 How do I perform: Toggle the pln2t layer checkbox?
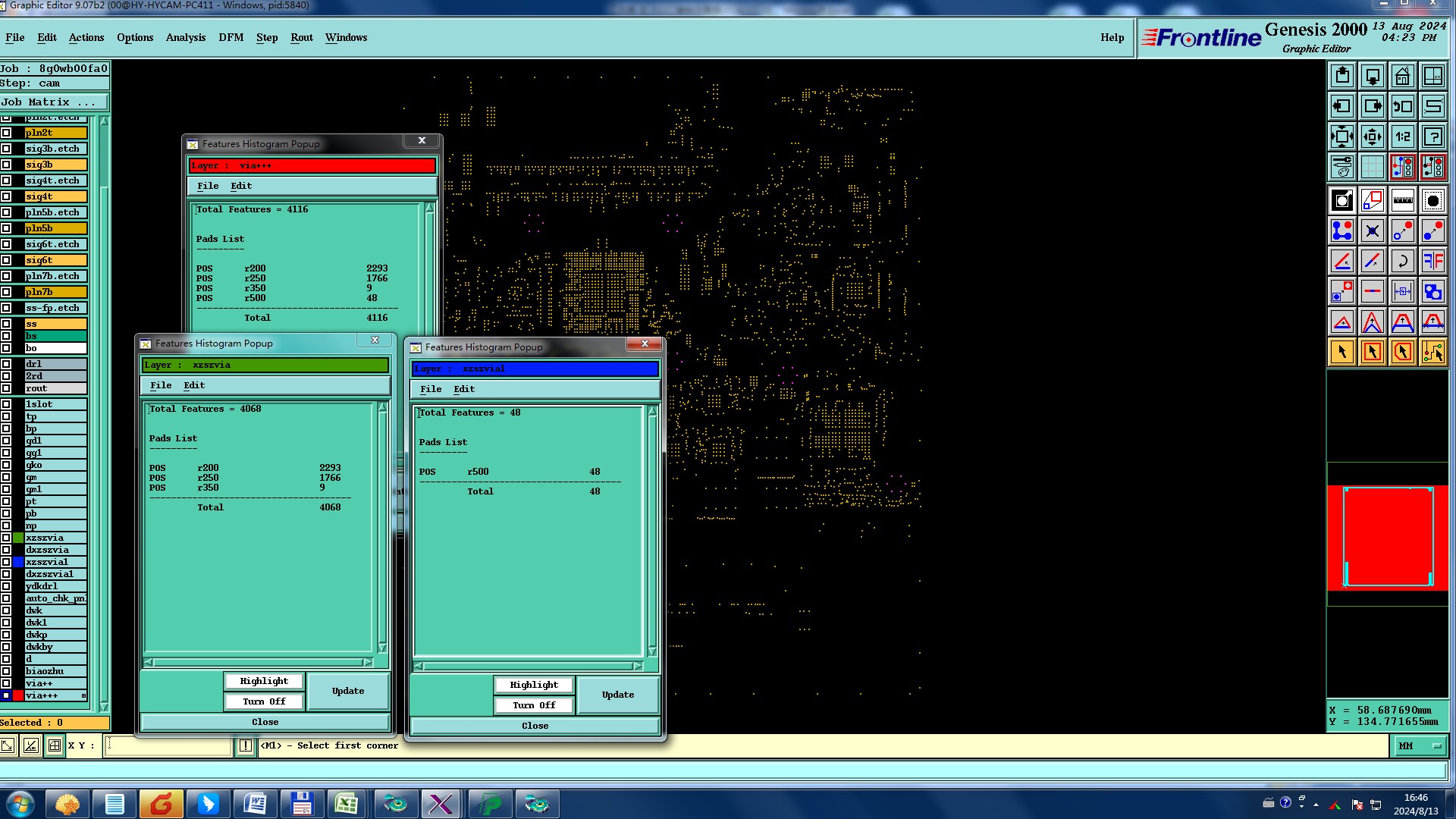click(6, 133)
